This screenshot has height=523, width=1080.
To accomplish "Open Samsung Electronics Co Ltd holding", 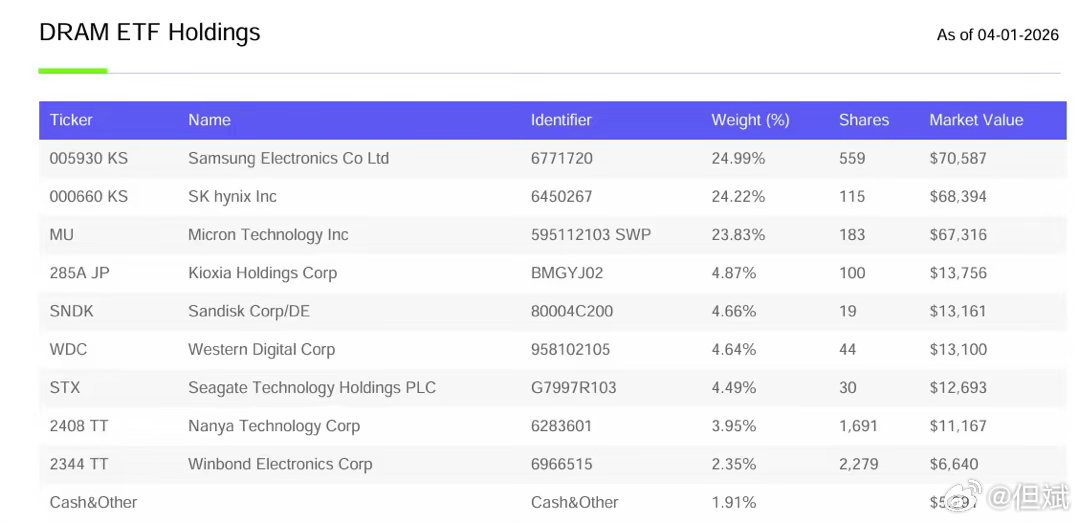I will pos(288,158).
